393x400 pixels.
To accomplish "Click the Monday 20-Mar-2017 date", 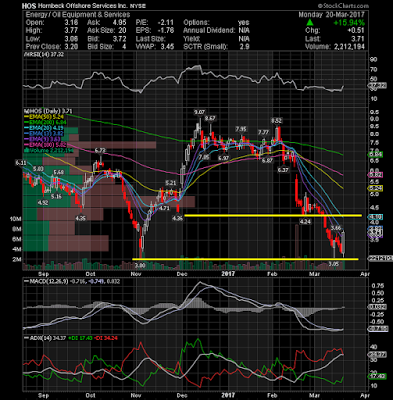I will pos(331,15).
